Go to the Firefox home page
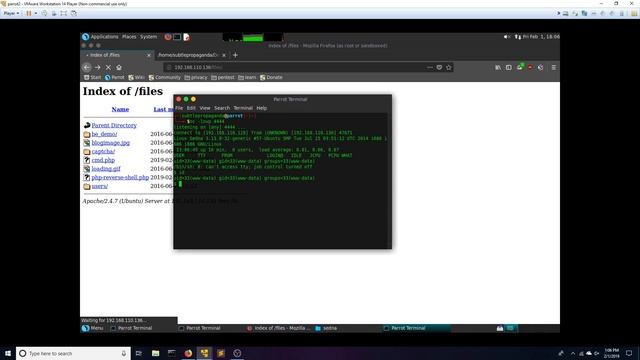Image resolution: width=640 pixels, height=360 pixels. (119, 67)
